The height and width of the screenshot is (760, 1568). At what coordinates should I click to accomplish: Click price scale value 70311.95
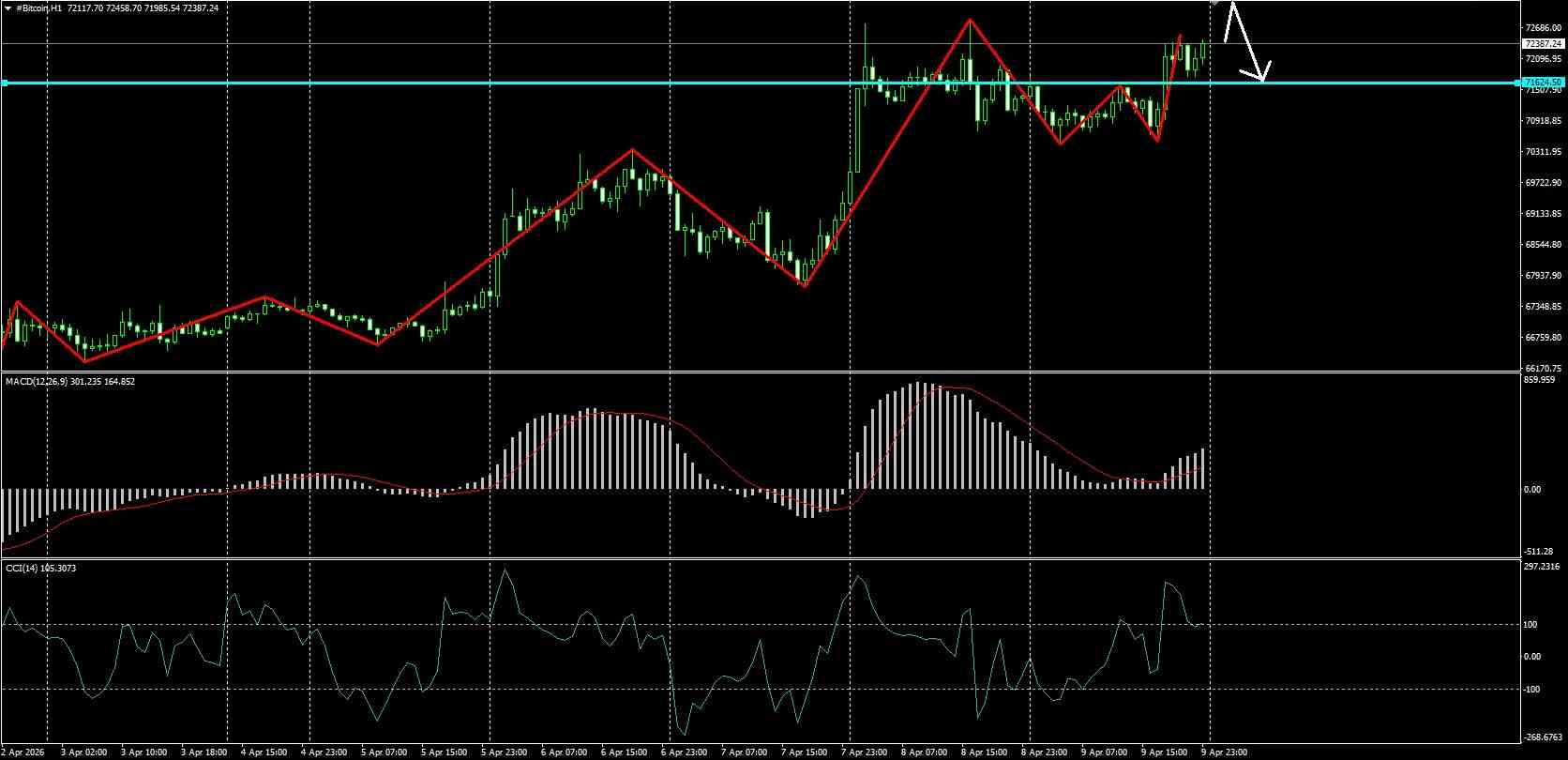click(x=1543, y=152)
